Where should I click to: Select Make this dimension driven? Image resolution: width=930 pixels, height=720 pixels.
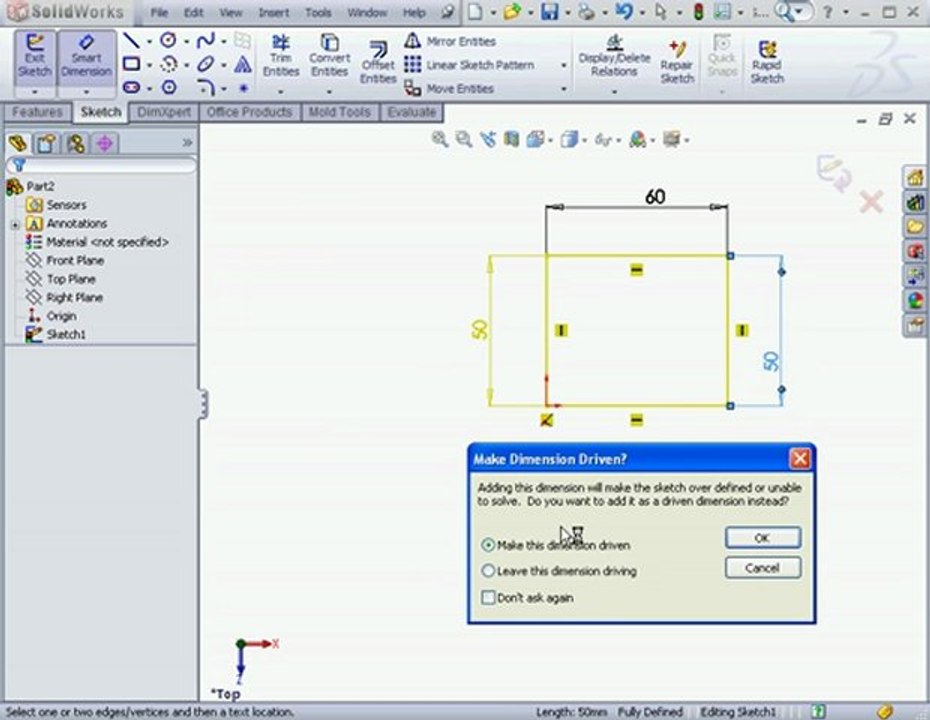488,544
